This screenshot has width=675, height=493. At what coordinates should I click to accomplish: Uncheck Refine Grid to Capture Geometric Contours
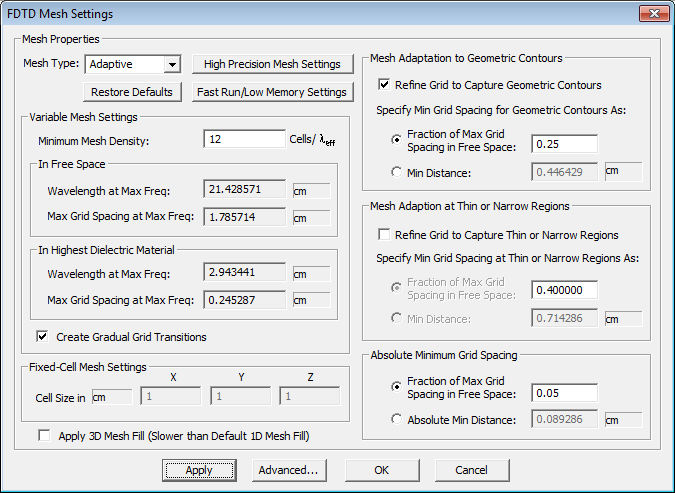(x=385, y=85)
